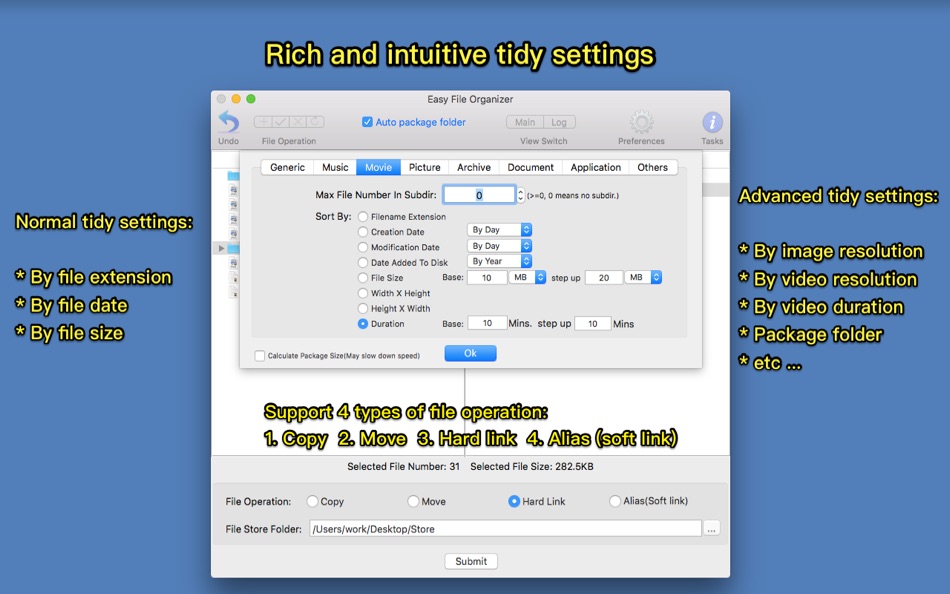Select Creation Date sort option
The image size is (950, 594).
coord(362,232)
